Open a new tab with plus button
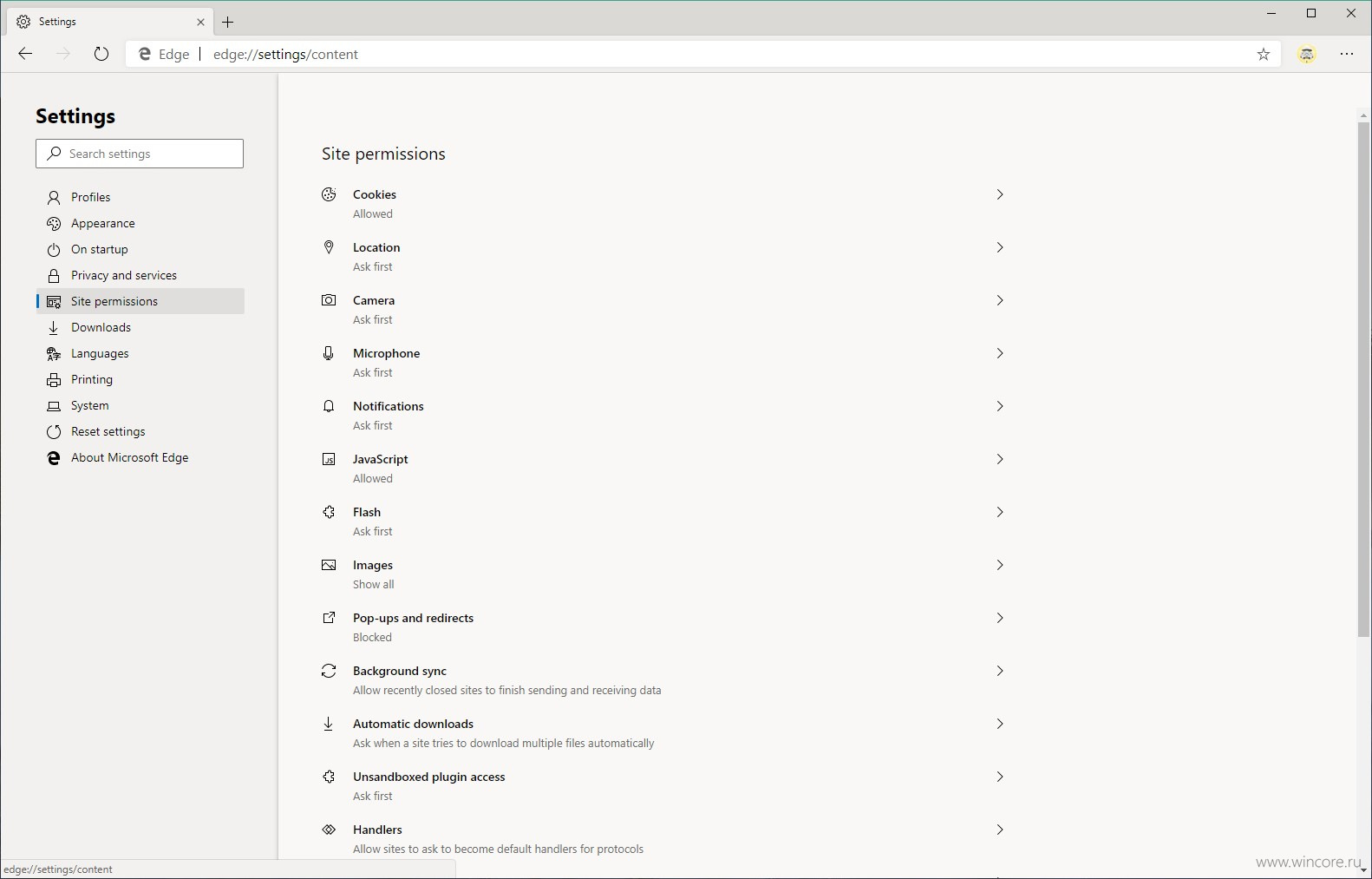The height and width of the screenshot is (879, 1372). click(x=228, y=22)
